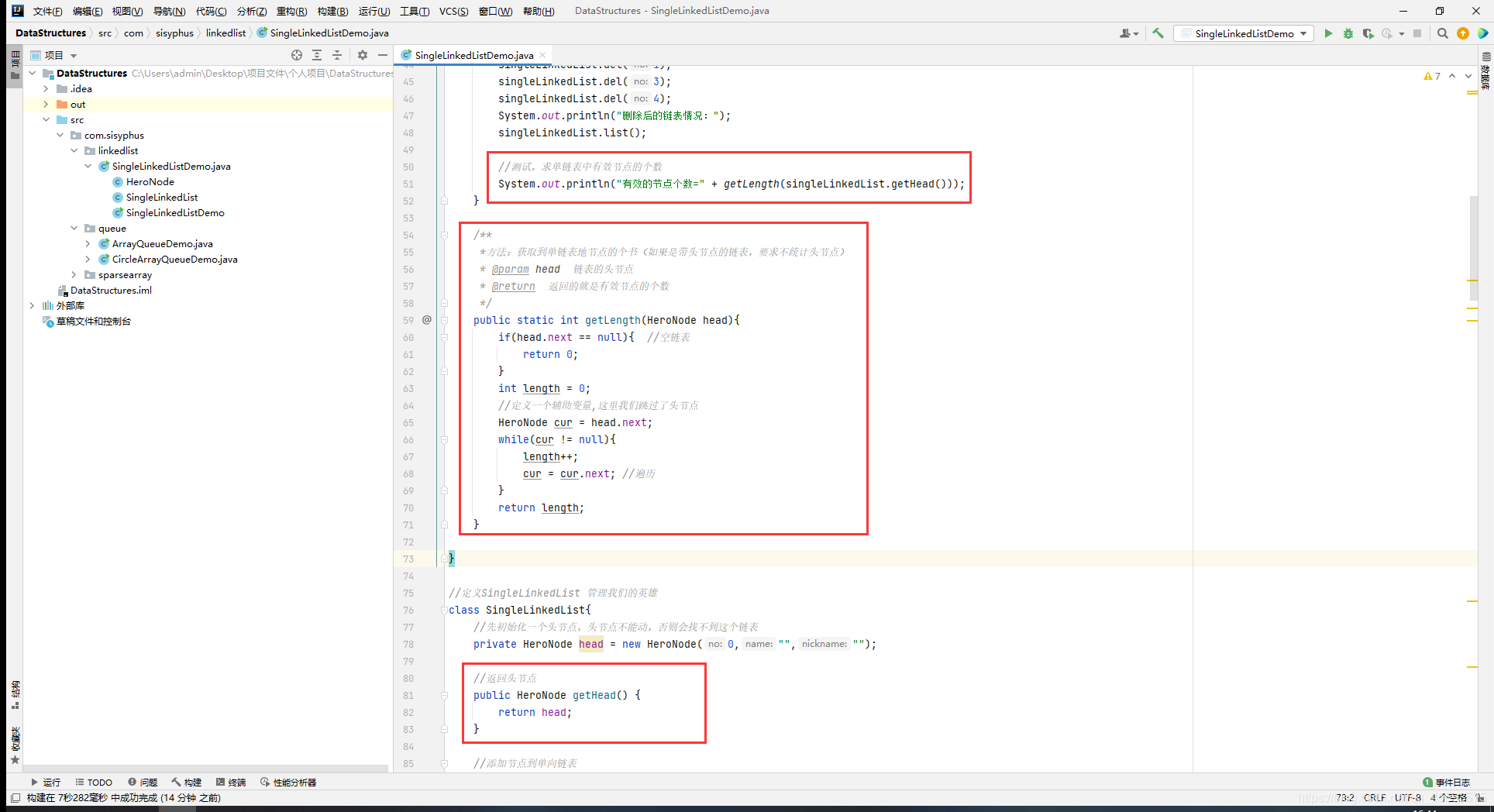The height and width of the screenshot is (812, 1494).
Task: Start debugging with the bug icon
Action: 1348,33
